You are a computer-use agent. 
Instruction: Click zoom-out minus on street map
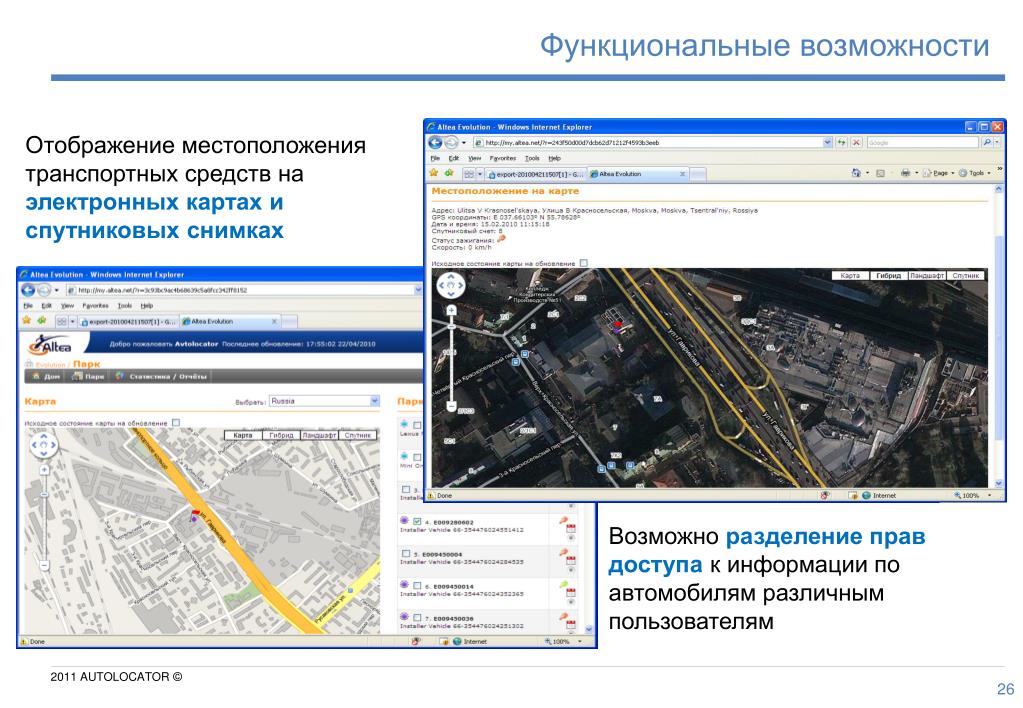coord(44,566)
